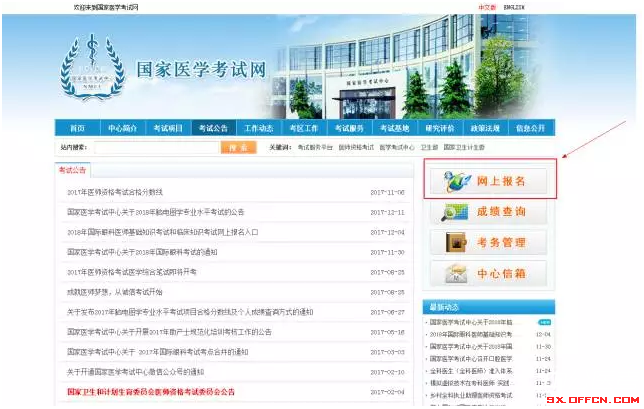Image resolution: width=644 pixels, height=409 pixels.
Task: Open the 中心简介 navigation item
Action: (122, 128)
